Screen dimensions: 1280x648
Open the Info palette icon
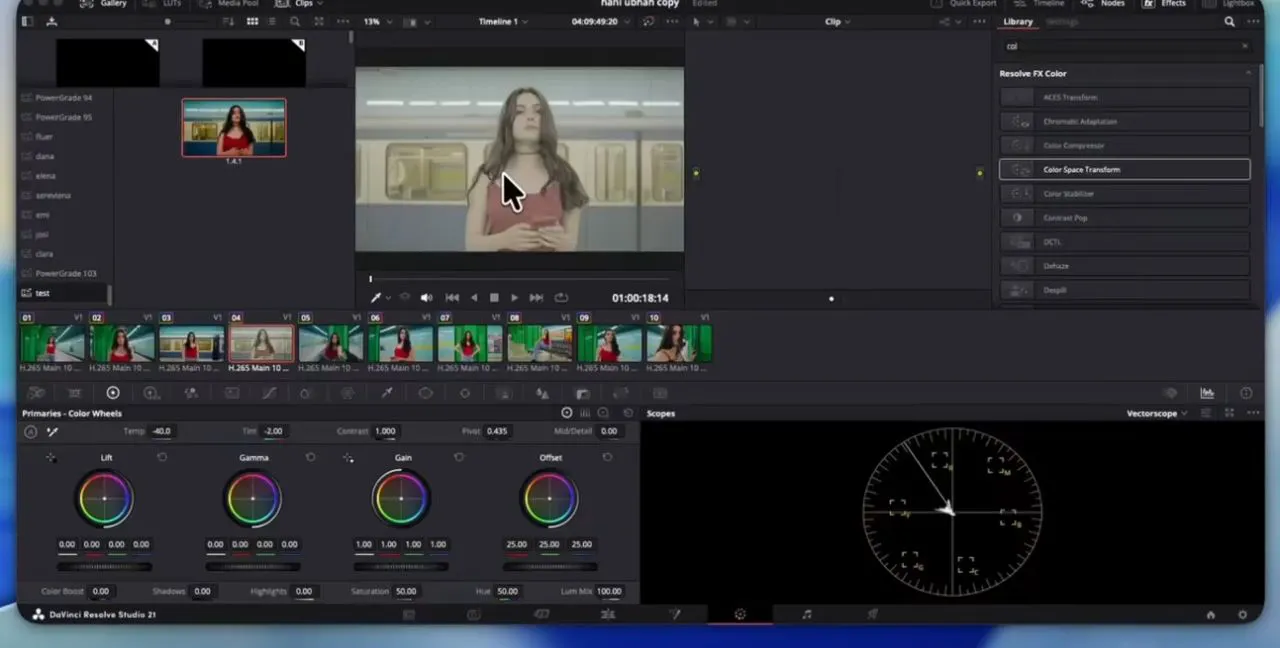[1246, 393]
